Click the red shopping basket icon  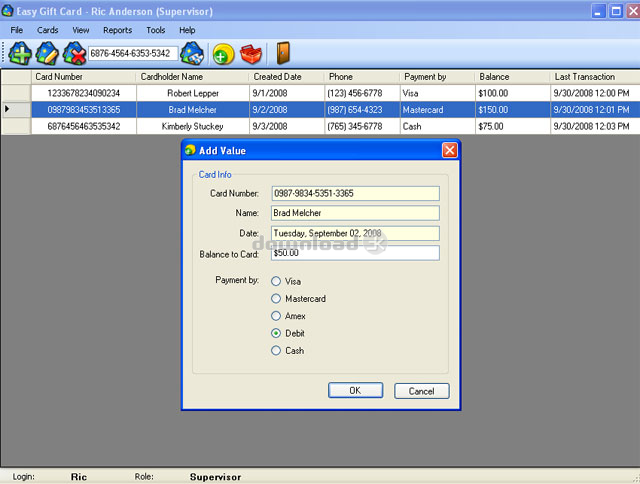pyautogui.click(x=250, y=53)
